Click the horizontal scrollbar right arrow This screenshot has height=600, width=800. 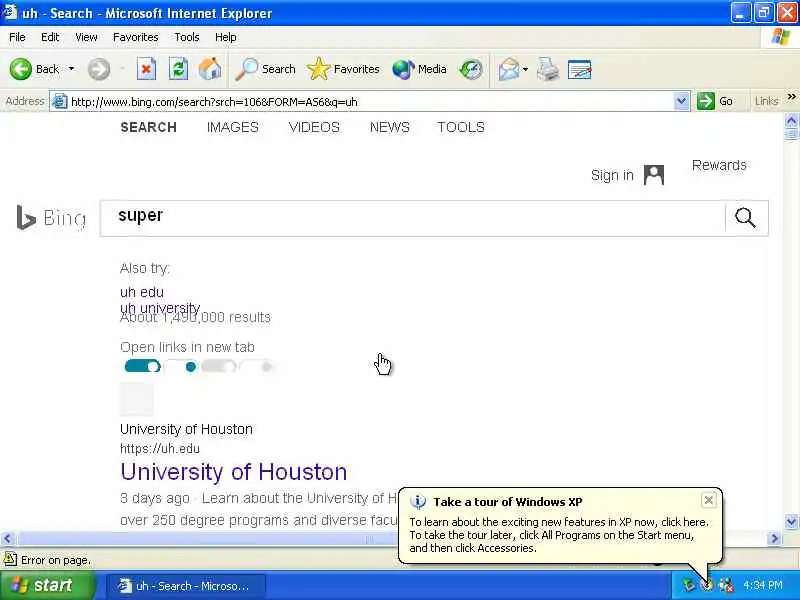pyautogui.click(x=774, y=538)
